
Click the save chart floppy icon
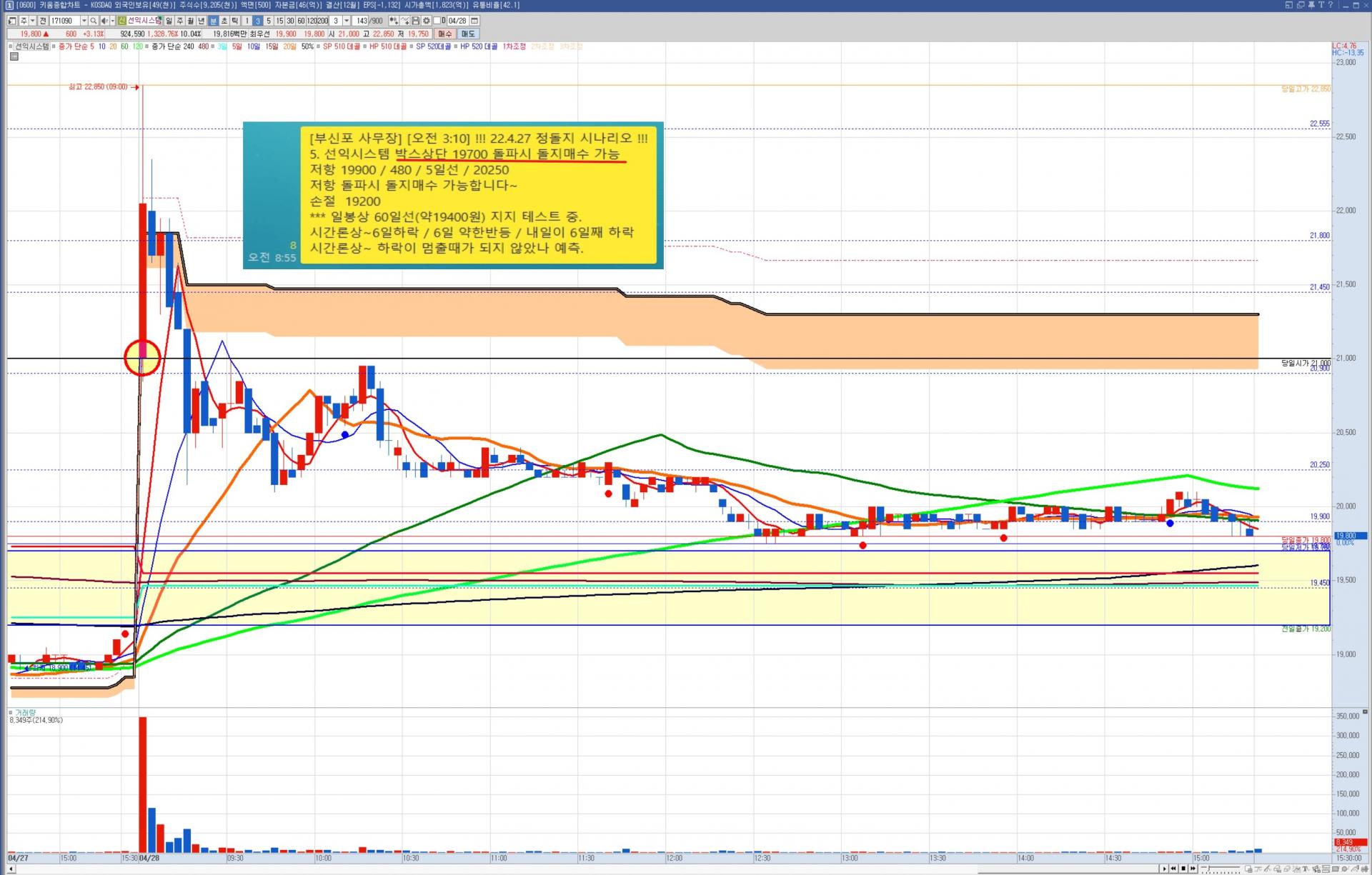(x=415, y=21)
